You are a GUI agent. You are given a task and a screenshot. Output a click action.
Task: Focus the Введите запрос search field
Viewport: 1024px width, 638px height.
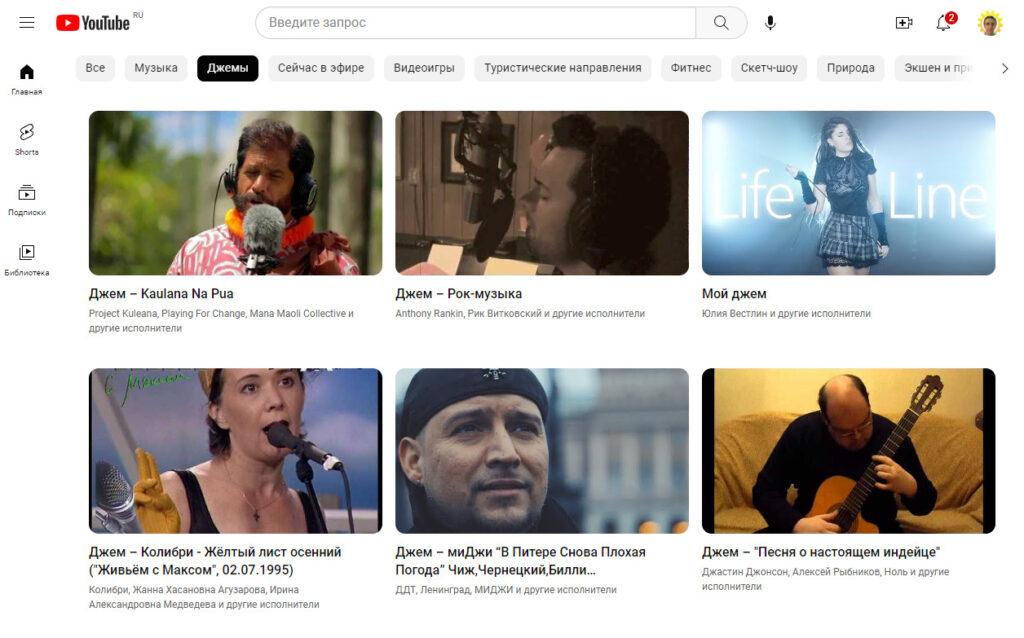tap(475, 23)
